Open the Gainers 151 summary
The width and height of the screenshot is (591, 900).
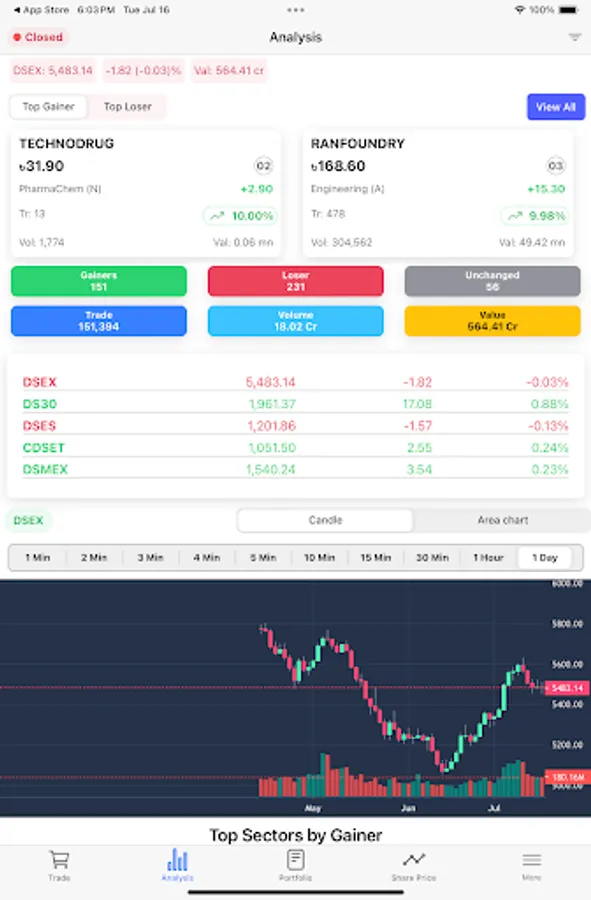pyautogui.click(x=98, y=281)
